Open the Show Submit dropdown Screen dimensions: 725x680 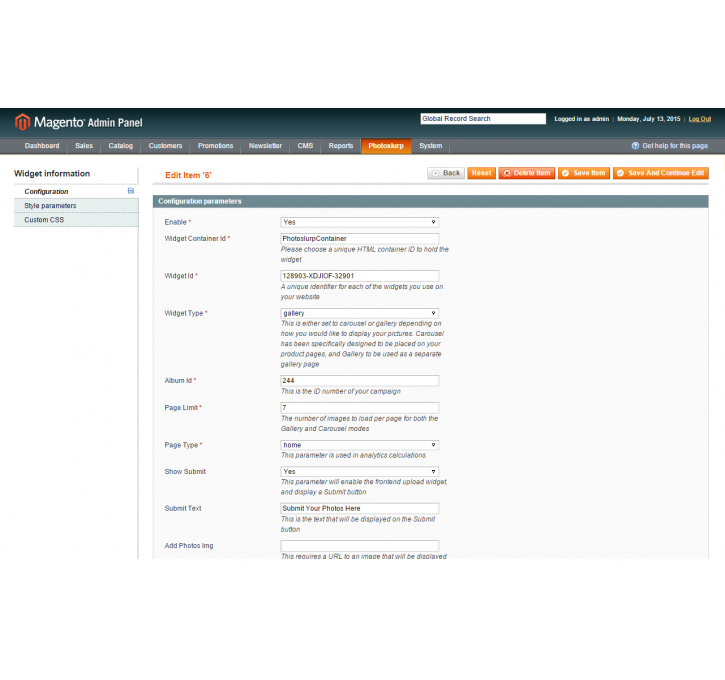pos(359,472)
